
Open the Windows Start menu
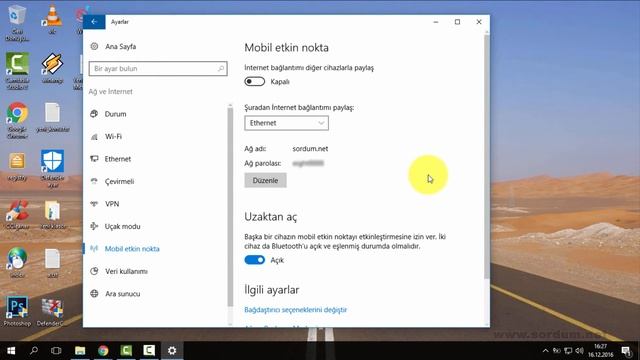pos(11,351)
